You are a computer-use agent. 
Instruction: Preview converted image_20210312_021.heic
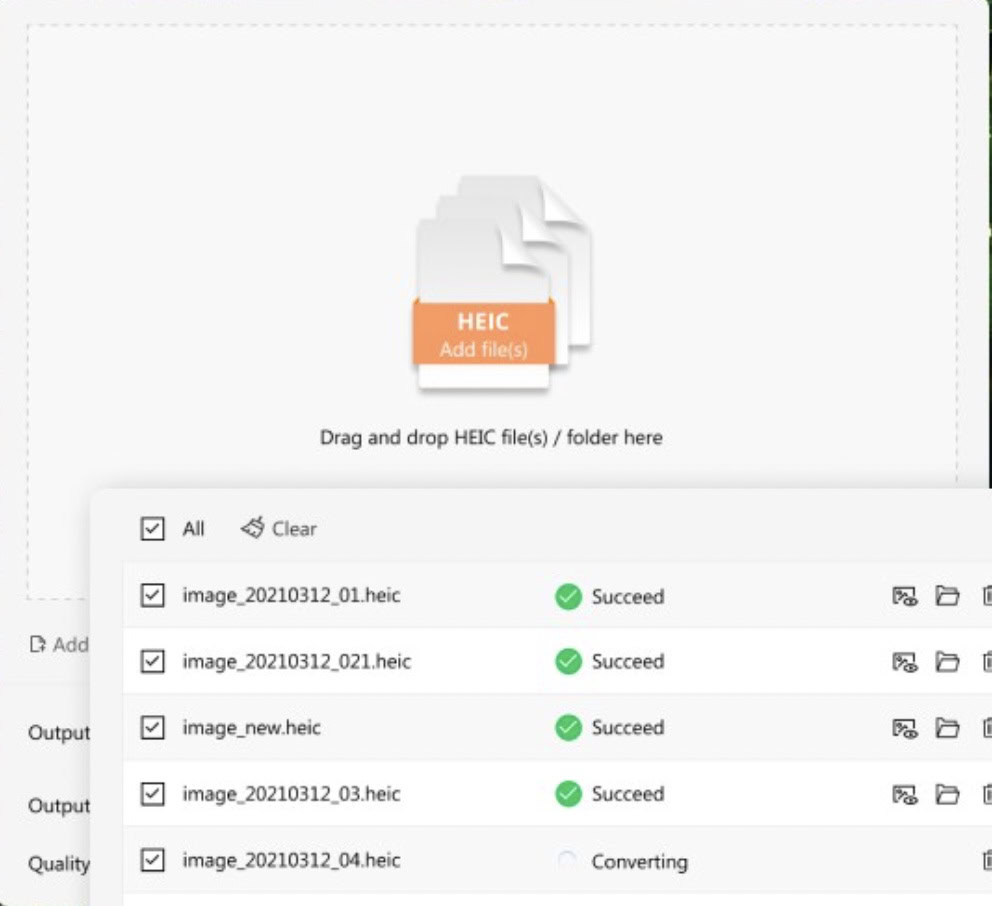tap(904, 662)
